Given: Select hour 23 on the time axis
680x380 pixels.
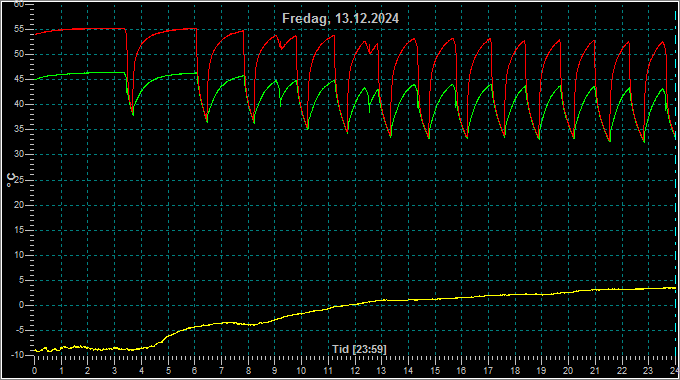Looking at the screenshot, I should pyautogui.click(x=648, y=371).
